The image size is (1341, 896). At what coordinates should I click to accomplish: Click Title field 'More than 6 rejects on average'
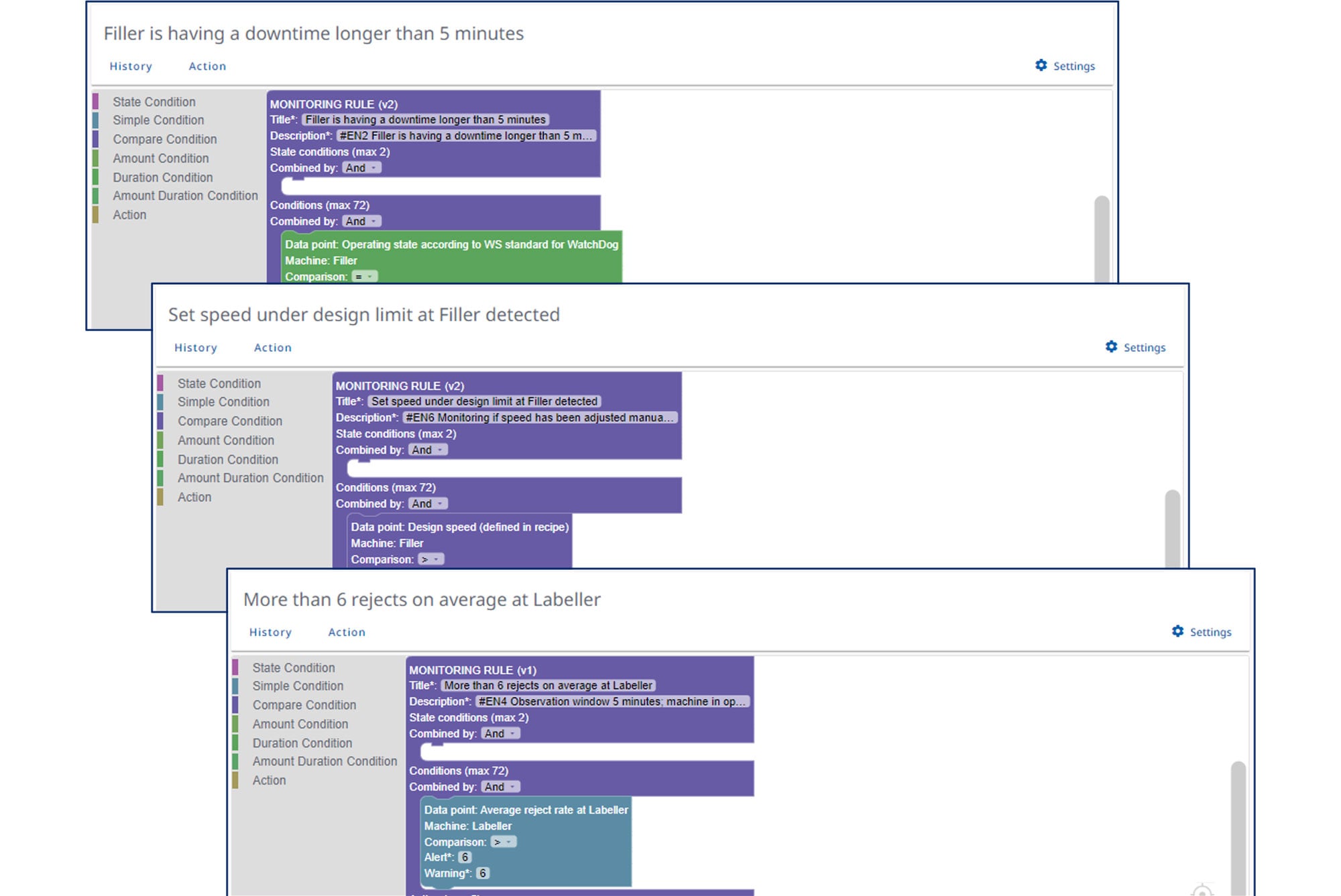(548, 686)
